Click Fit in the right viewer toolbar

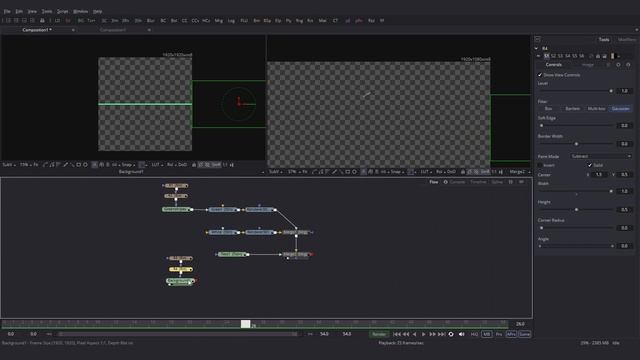305,172
